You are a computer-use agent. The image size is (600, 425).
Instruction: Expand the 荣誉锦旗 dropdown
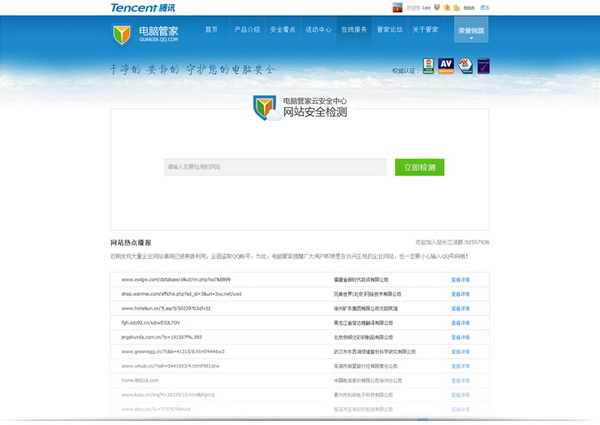pyautogui.click(x=471, y=31)
